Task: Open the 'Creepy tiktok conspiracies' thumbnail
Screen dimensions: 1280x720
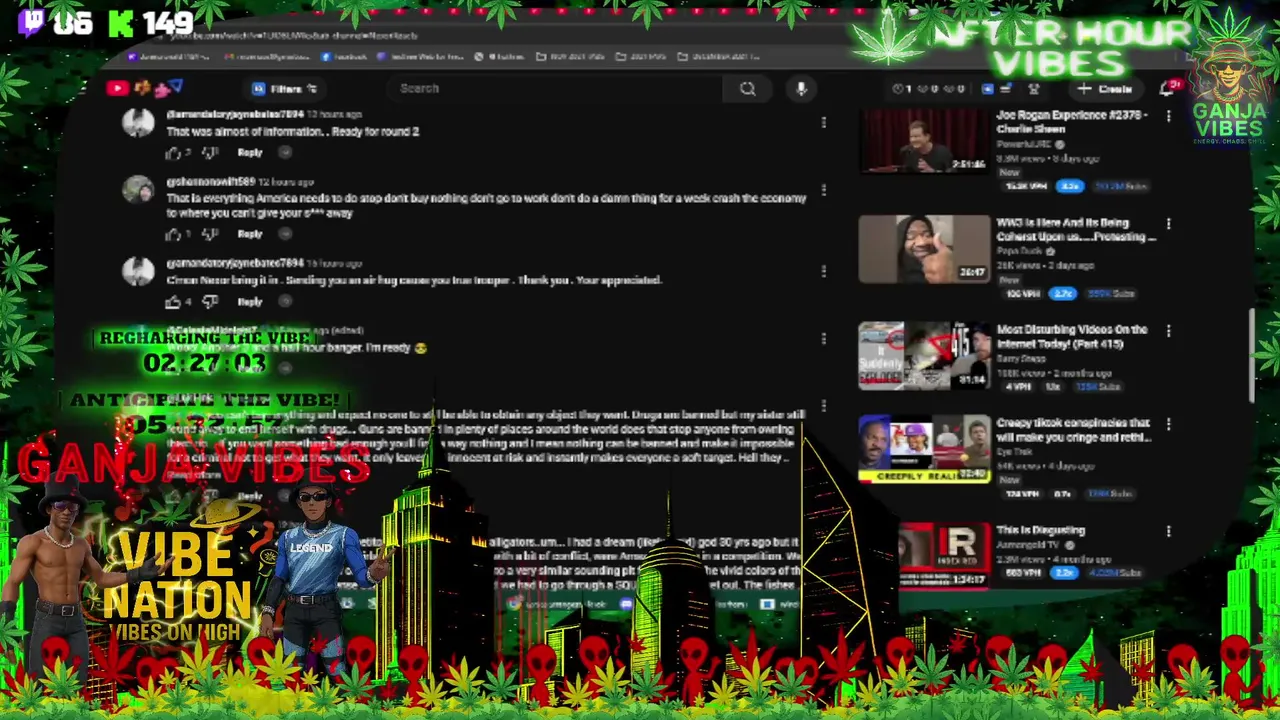Action: (924, 448)
